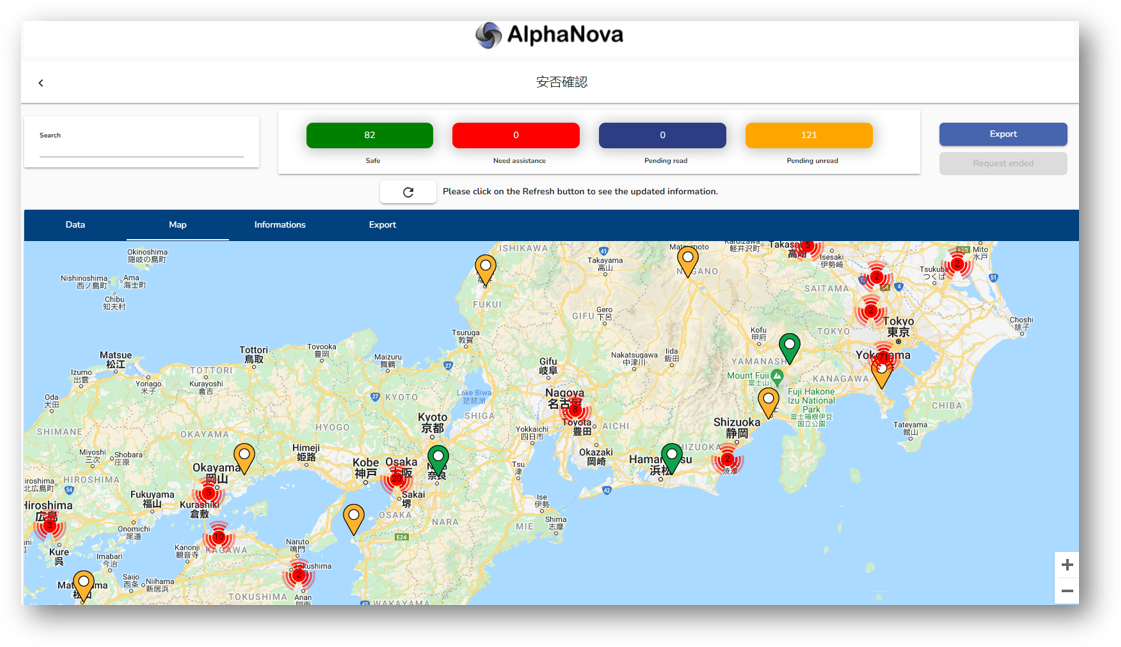Viewport: 1121px width, 647px height.
Task: Click the Himeji label on the map
Action: click(306, 452)
